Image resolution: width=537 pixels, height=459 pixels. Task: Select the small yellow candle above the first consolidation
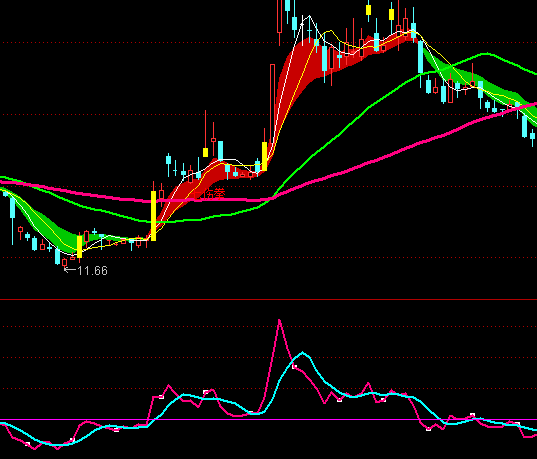pyautogui.click(x=205, y=152)
